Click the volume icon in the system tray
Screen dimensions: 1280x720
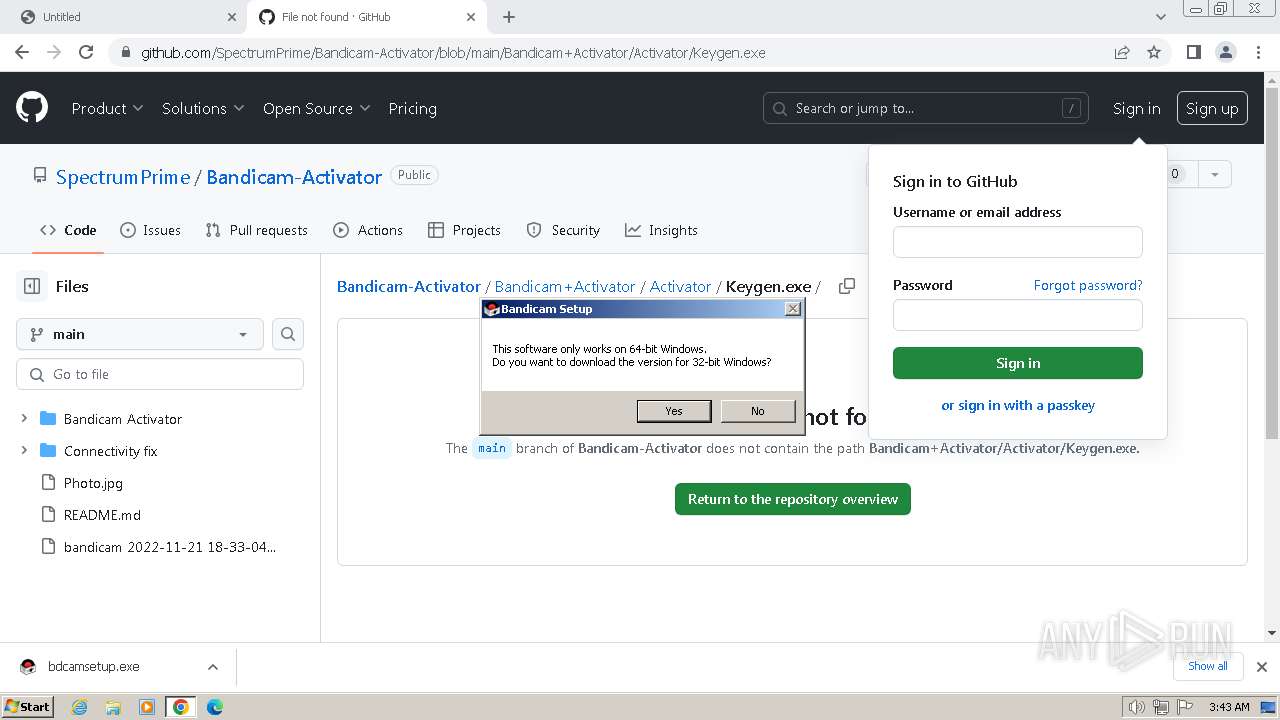(x=1136, y=707)
